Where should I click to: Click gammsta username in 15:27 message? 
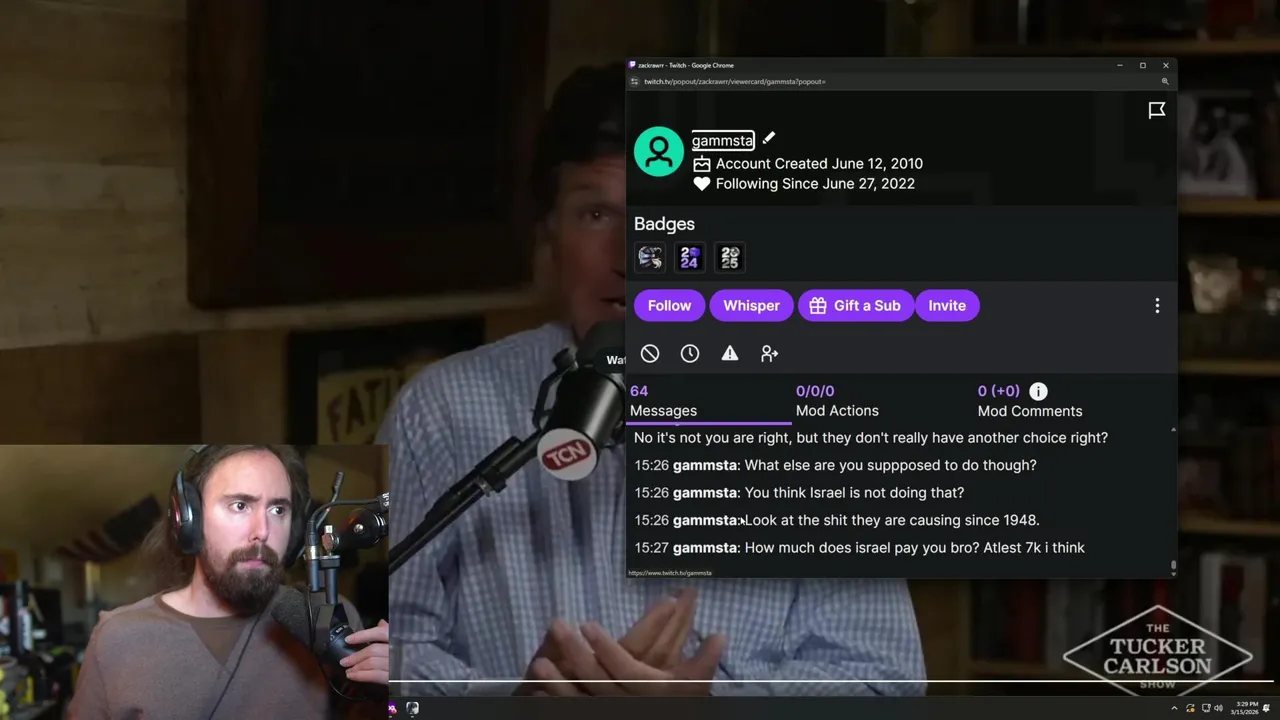(705, 548)
